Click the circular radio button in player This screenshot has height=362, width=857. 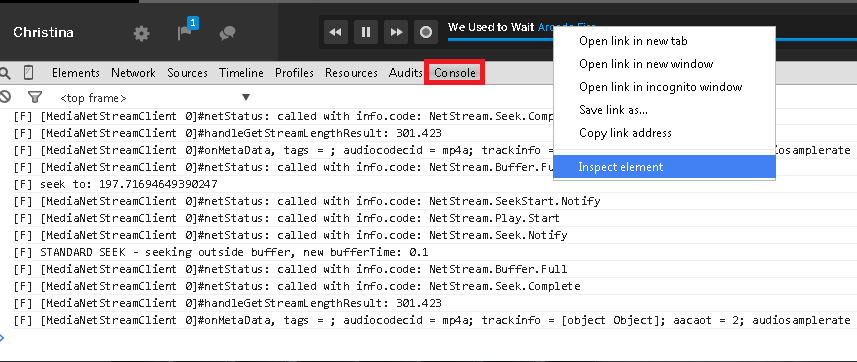(x=426, y=32)
